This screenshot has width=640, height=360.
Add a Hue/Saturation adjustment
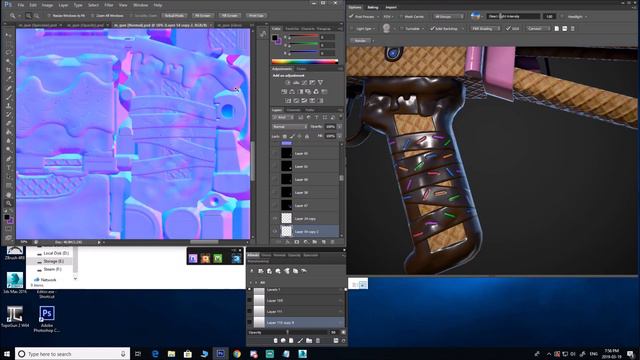tap(284, 91)
